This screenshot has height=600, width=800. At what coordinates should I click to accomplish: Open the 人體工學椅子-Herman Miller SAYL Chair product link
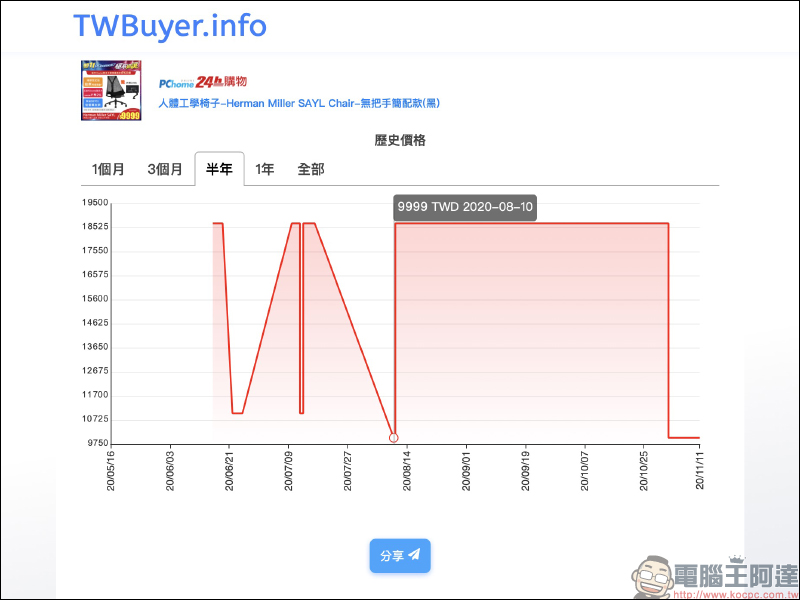(299, 104)
